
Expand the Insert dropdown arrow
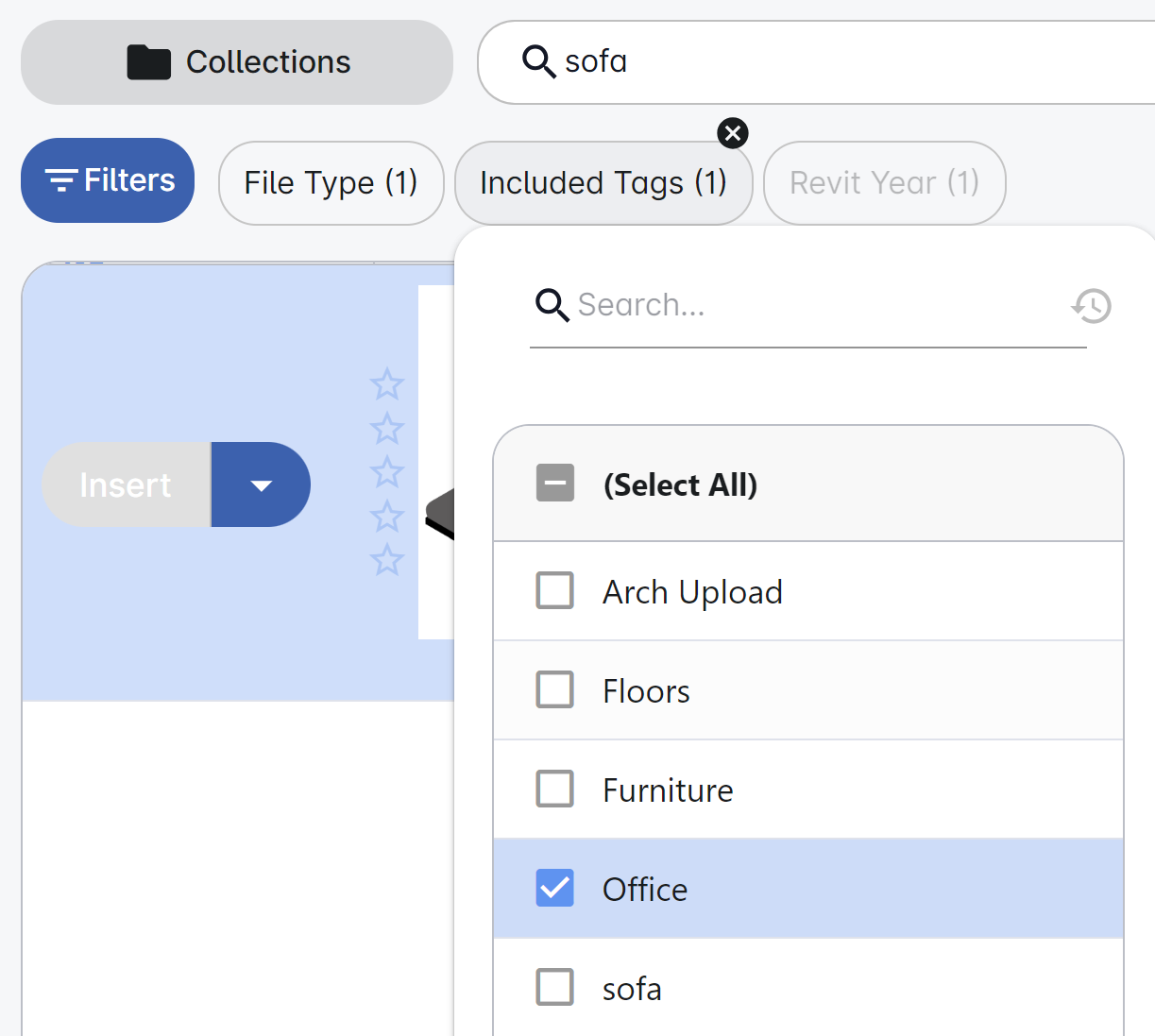(x=261, y=485)
